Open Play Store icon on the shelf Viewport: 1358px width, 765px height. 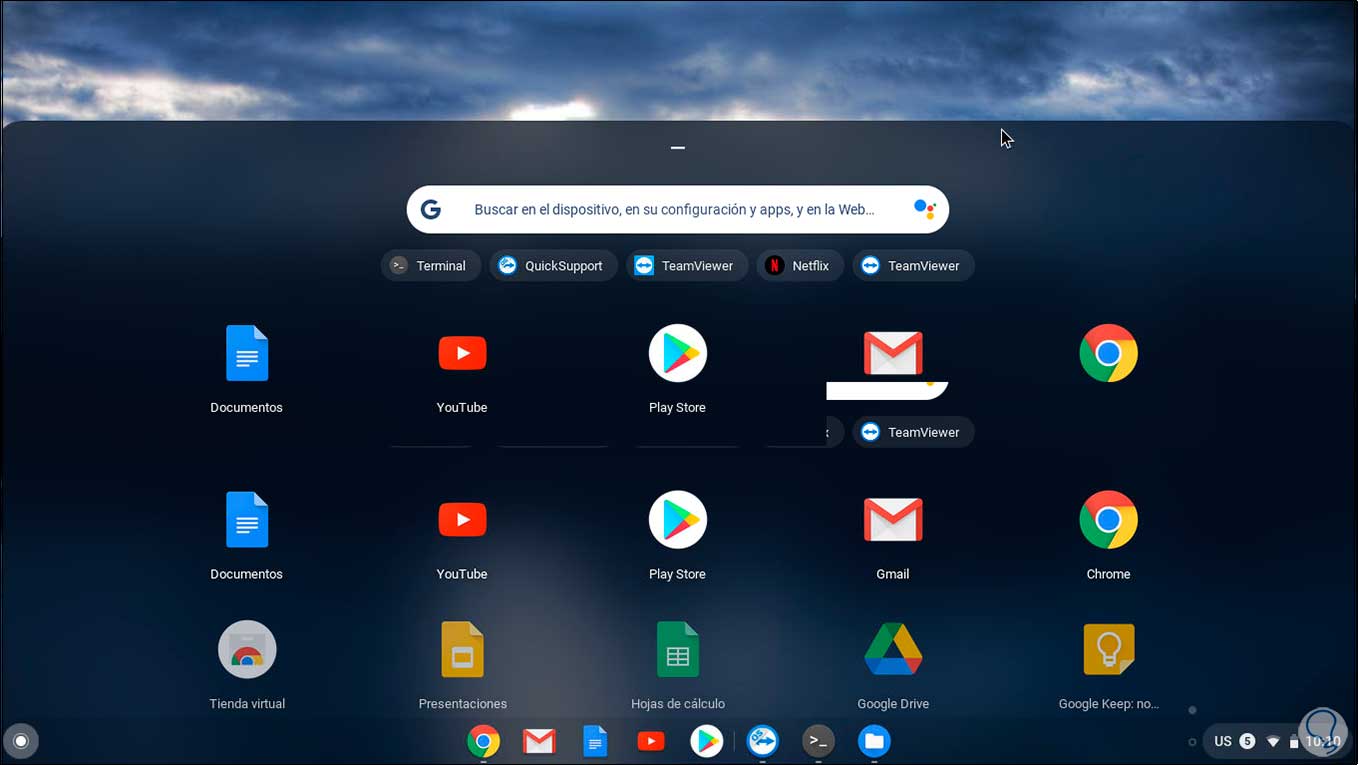coord(707,741)
